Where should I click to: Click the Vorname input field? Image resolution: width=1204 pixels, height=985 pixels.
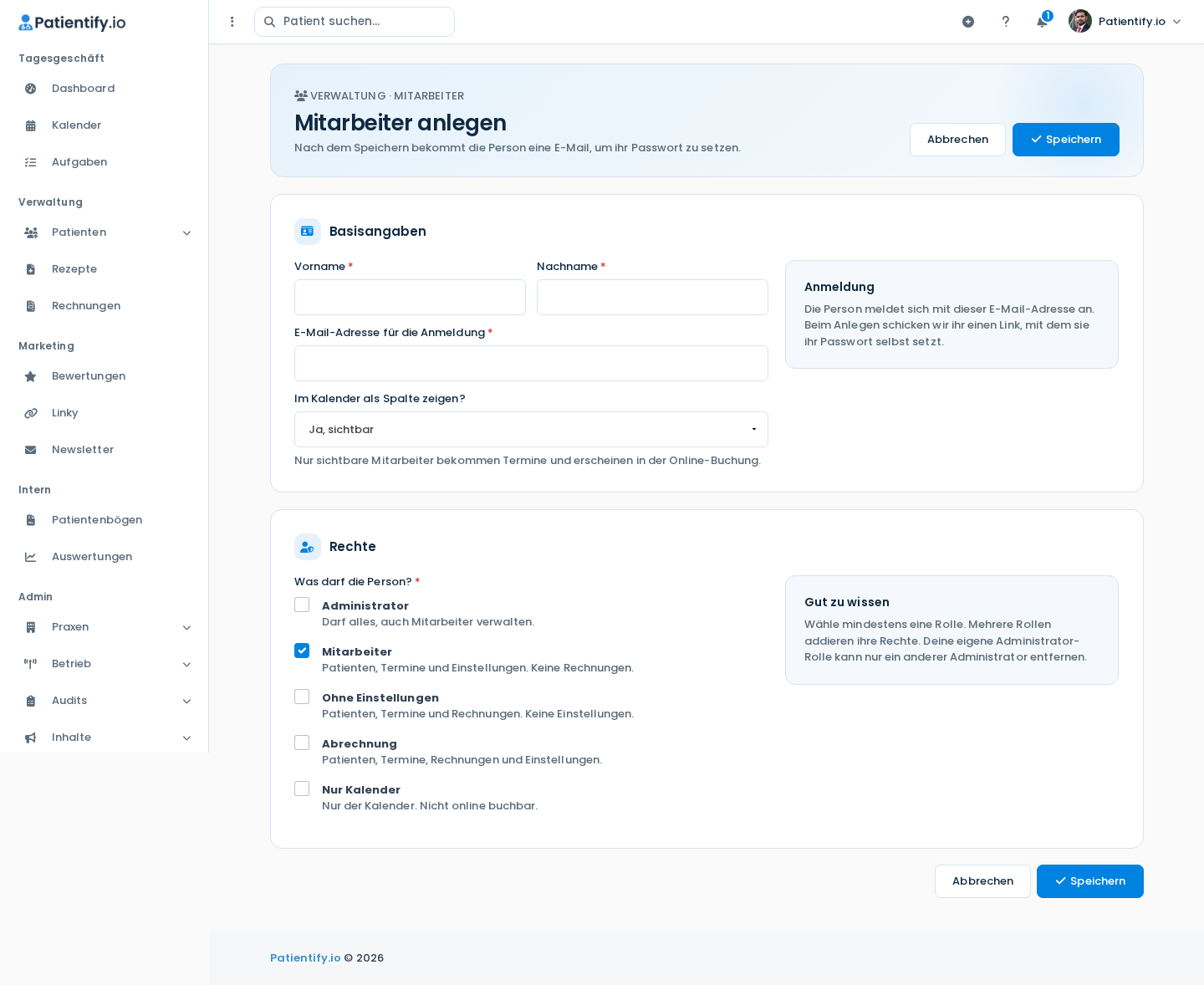[x=410, y=297]
